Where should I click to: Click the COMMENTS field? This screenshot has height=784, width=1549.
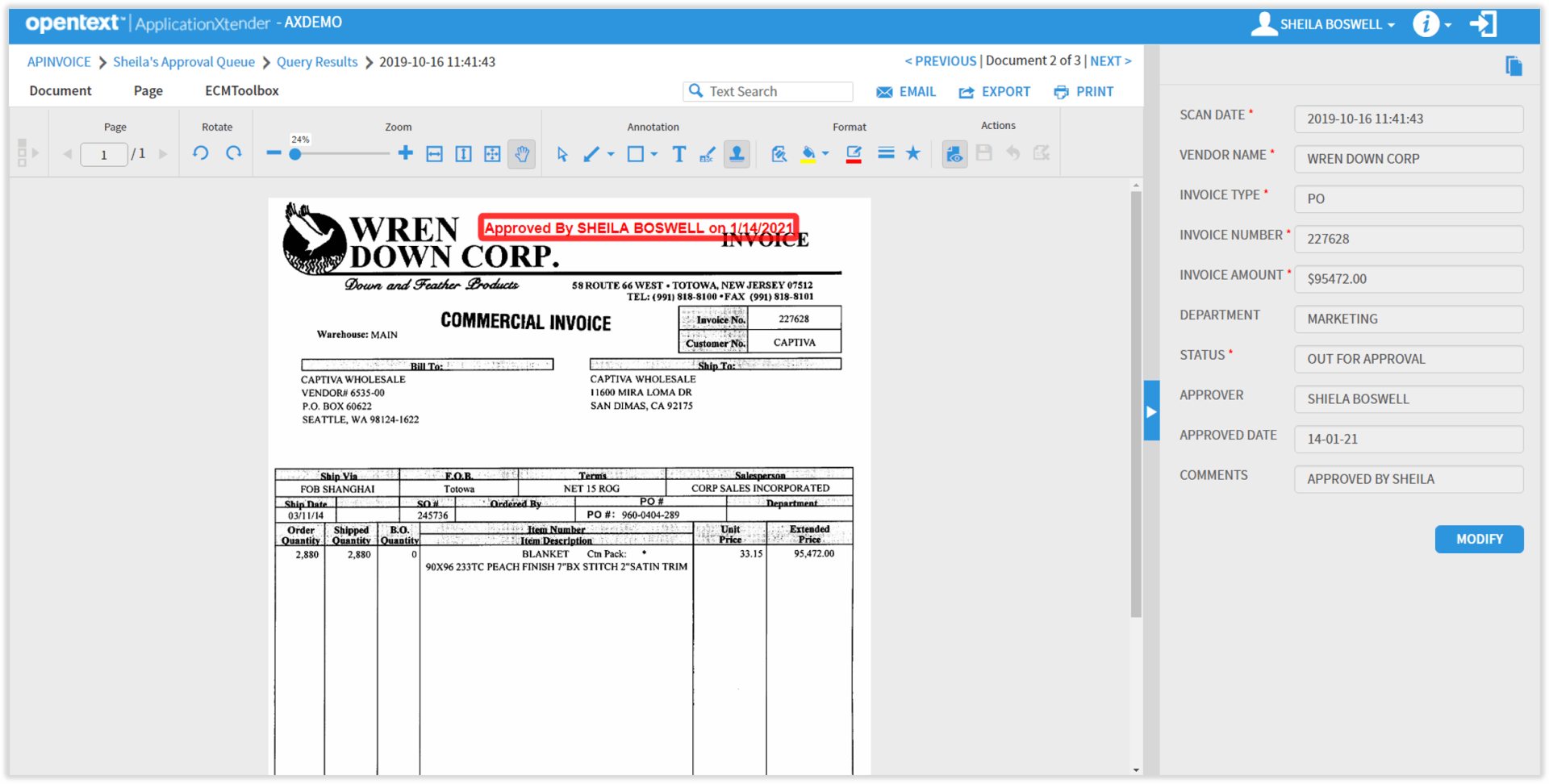(x=1409, y=479)
